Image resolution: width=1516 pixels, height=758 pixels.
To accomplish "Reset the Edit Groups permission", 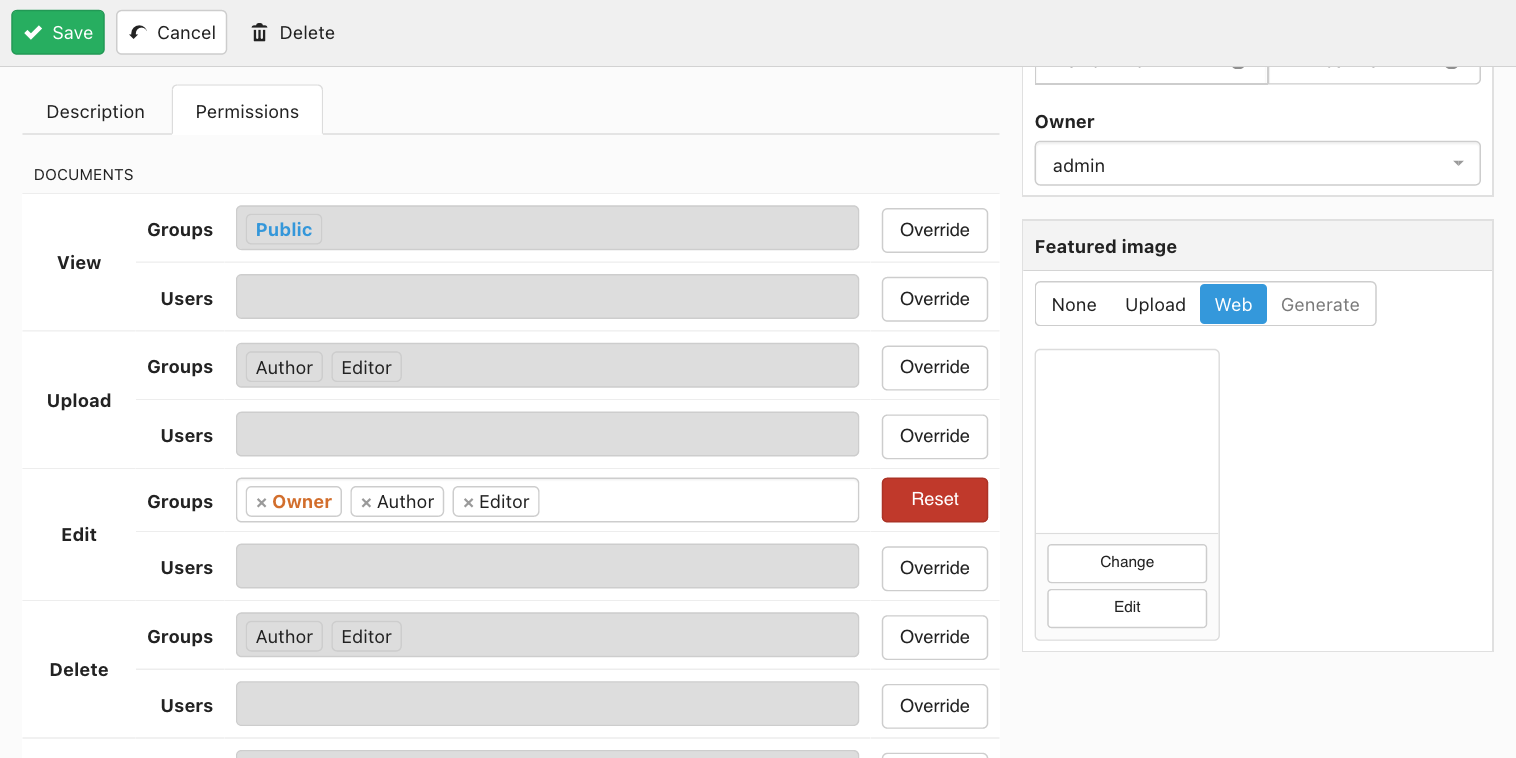I will click(x=935, y=500).
